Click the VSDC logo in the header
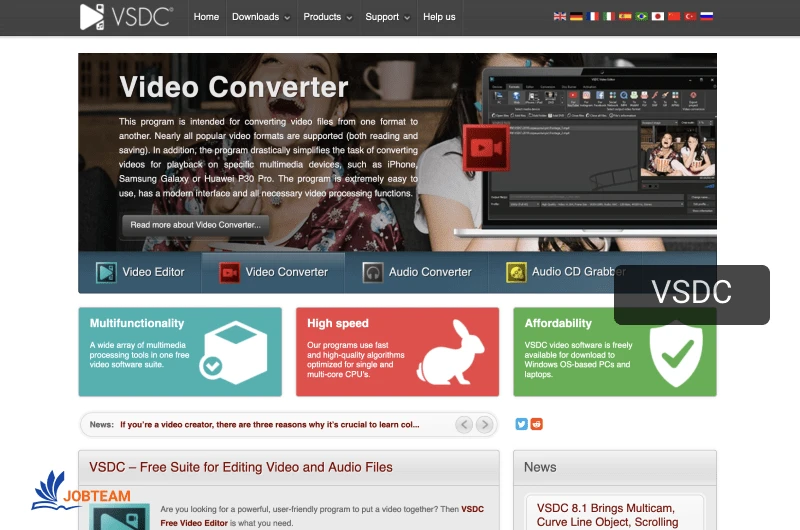 pos(127,16)
